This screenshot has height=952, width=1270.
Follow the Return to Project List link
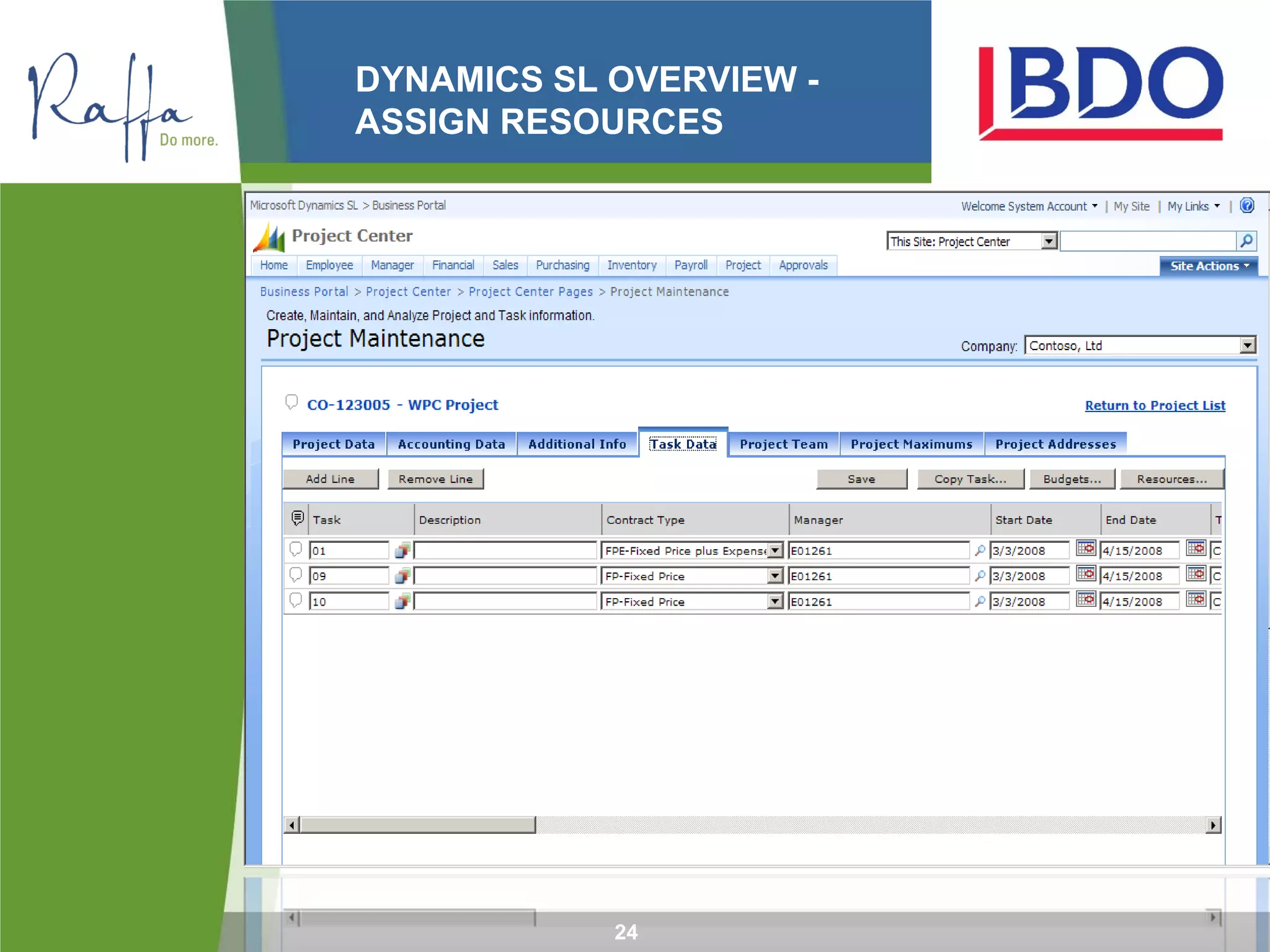tap(1155, 405)
